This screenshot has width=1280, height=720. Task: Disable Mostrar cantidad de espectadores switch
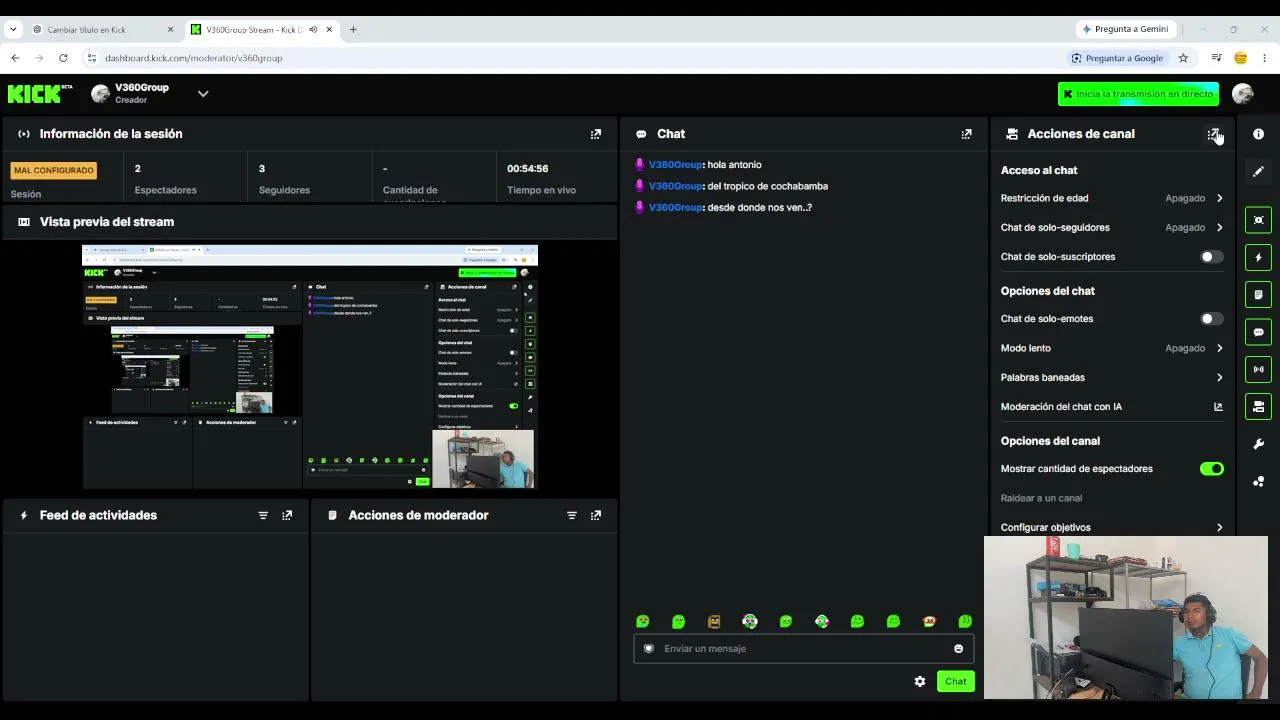(x=1211, y=469)
